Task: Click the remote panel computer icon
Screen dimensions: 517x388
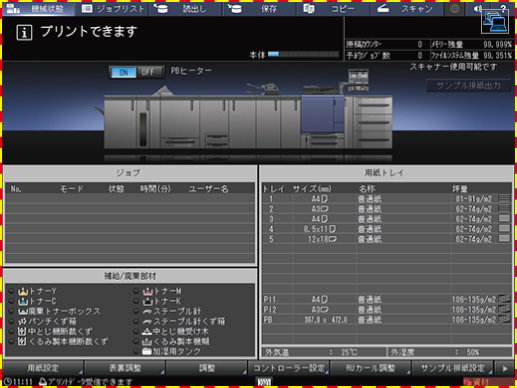Action: pyautogui.click(x=495, y=22)
